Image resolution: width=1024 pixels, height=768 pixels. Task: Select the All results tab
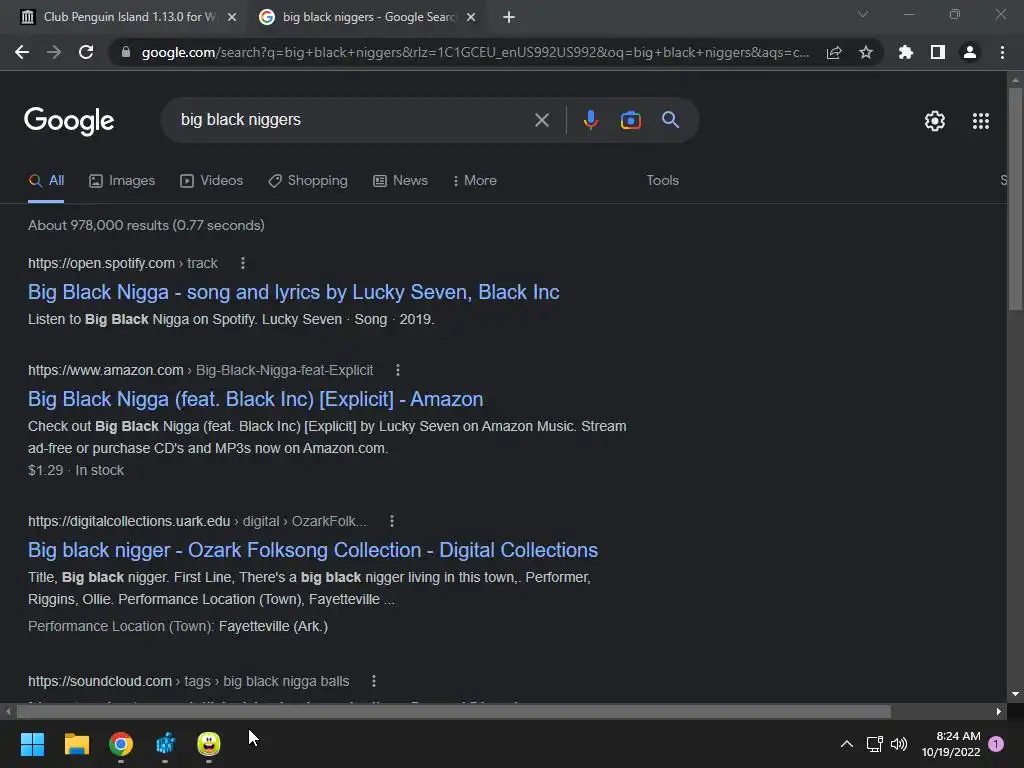click(x=46, y=180)
